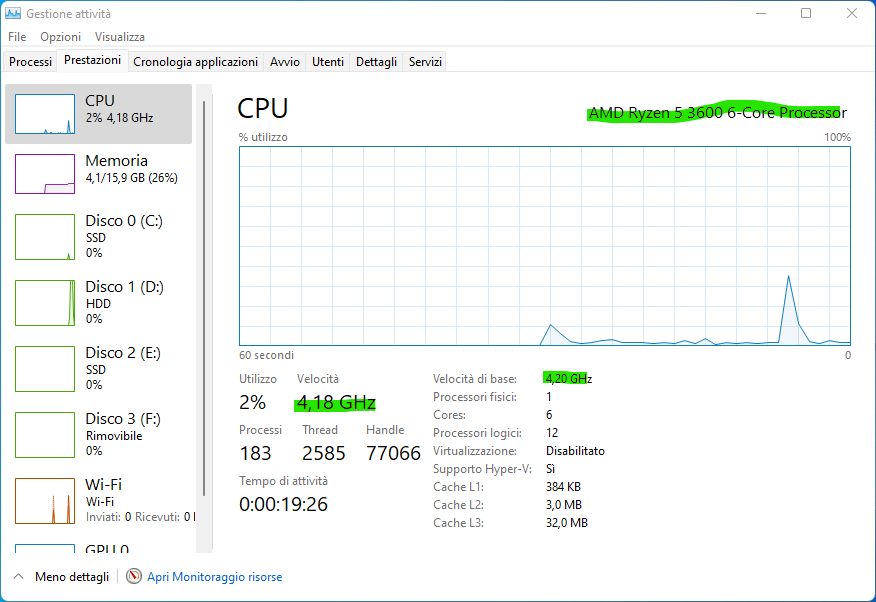Viewport: 876px width, 602px height.
Task: Click the Resource Monitor icon
Action: click(x=134, y=577)
